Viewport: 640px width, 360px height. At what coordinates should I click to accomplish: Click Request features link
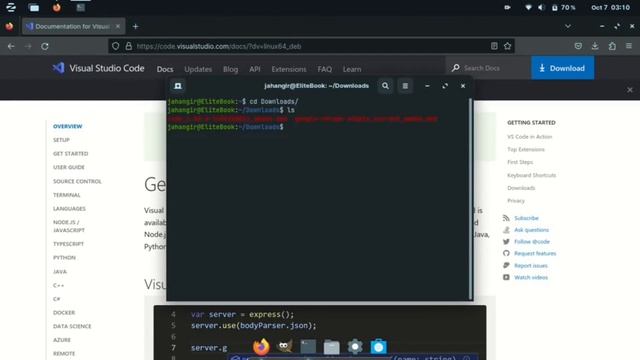coord(535,253)
